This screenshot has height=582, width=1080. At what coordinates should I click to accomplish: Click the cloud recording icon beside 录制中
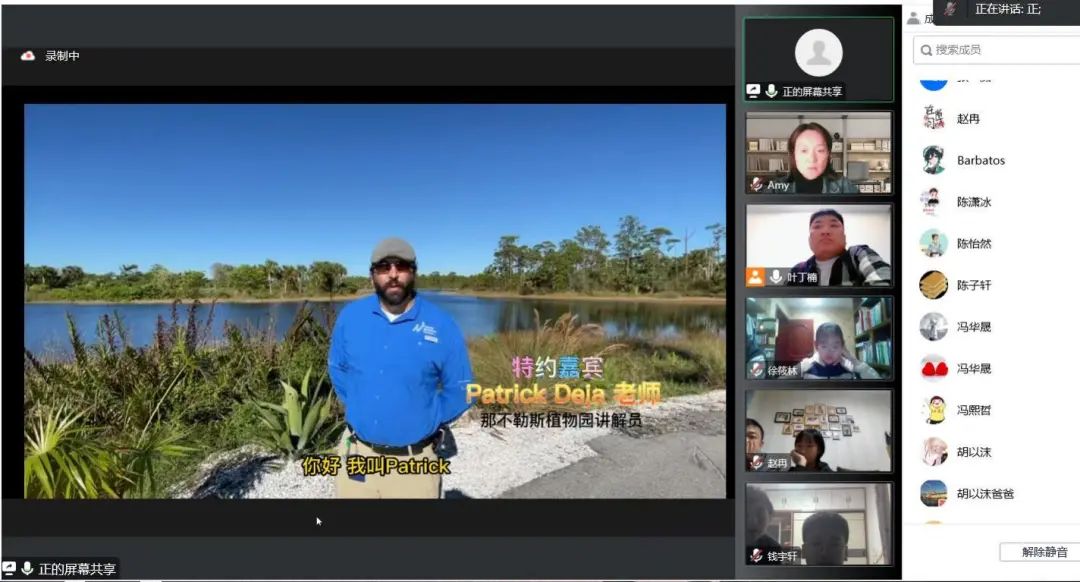(x=28, y=56)
